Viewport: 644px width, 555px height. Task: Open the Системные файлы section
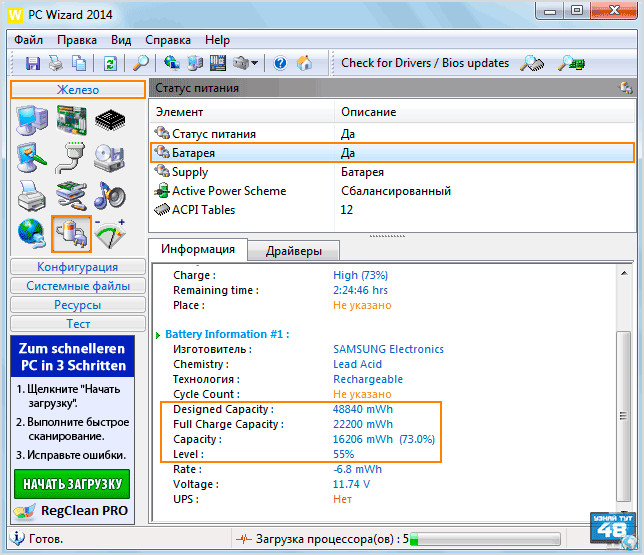(78, 286)
